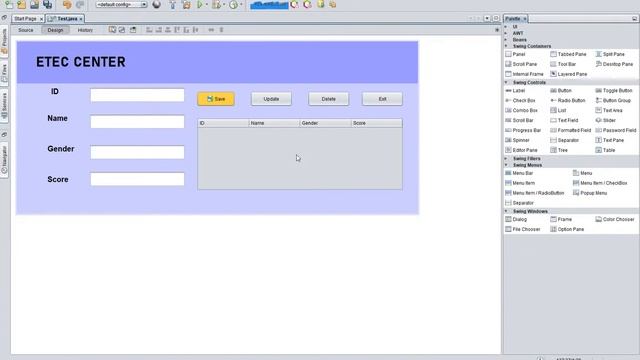Click the Undo toolbar icon
This screenshot has height=360, width=640.
pyautogui.click(x=67, y=4)
